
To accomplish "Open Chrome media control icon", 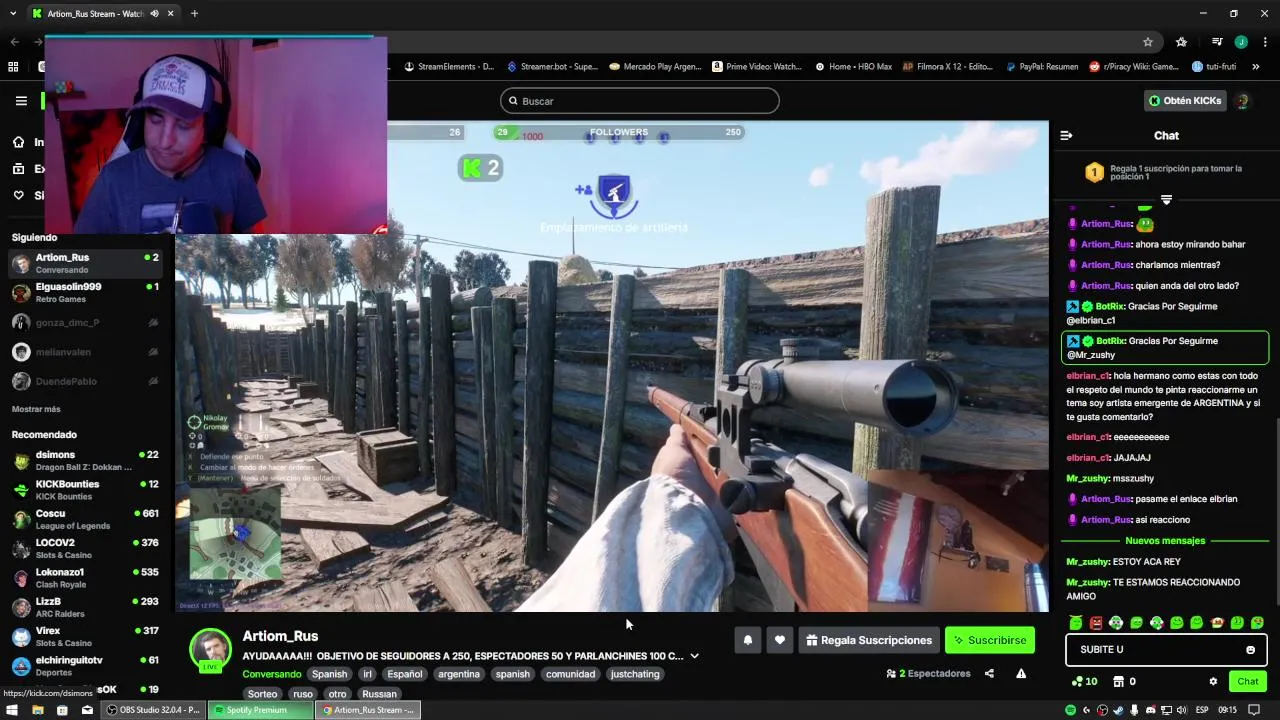I will pos(1217,42).
